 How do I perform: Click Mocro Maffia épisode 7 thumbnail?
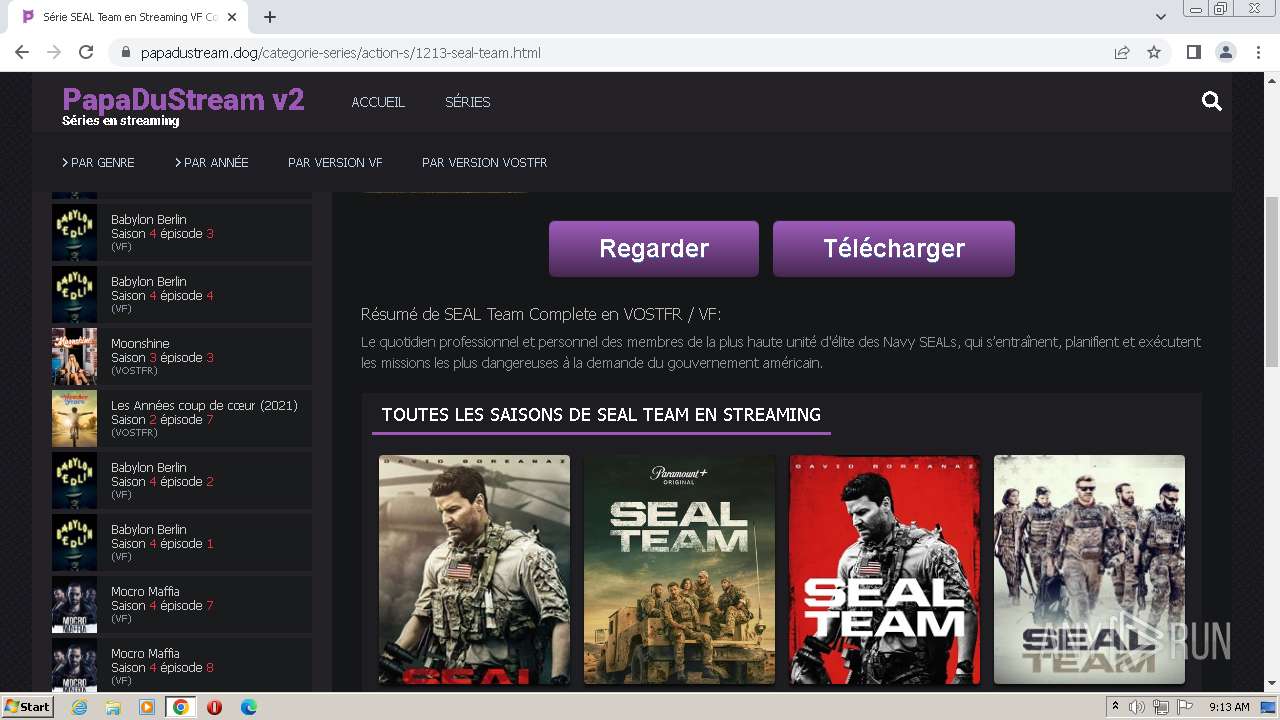[x=75, y=604]
